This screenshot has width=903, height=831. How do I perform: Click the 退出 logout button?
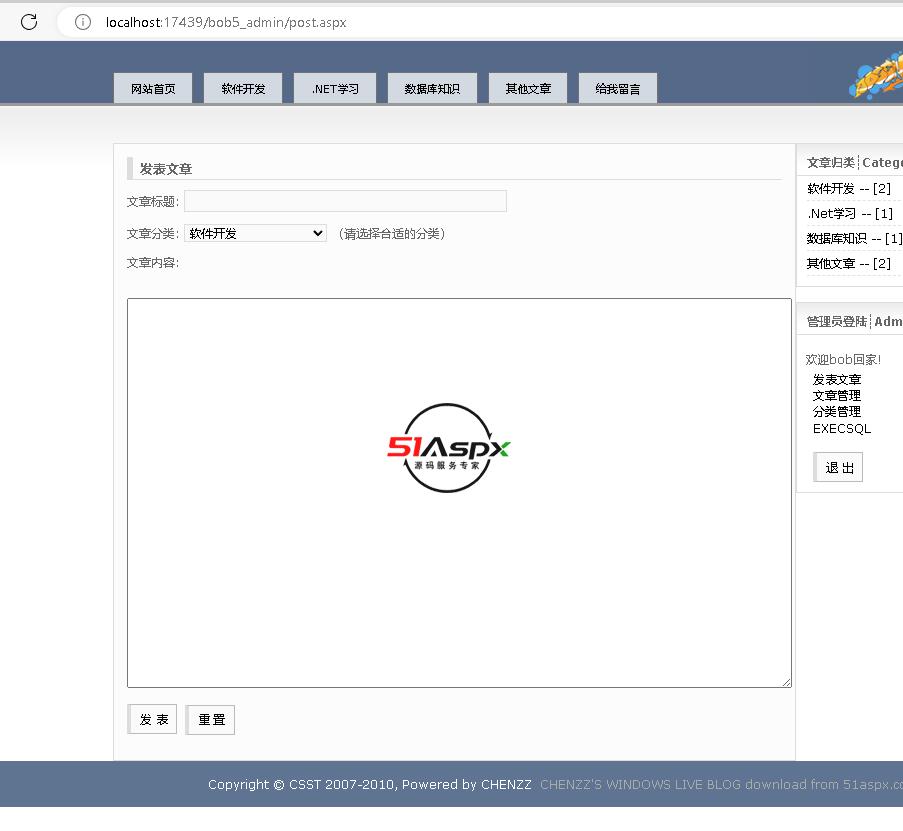[838, 467]
